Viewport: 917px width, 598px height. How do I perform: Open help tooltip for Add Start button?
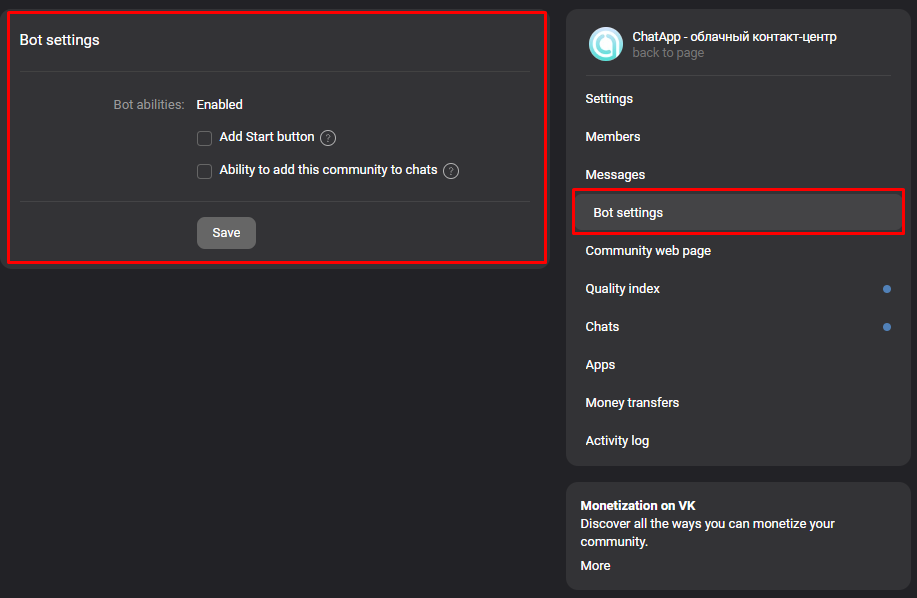(328, 138)
